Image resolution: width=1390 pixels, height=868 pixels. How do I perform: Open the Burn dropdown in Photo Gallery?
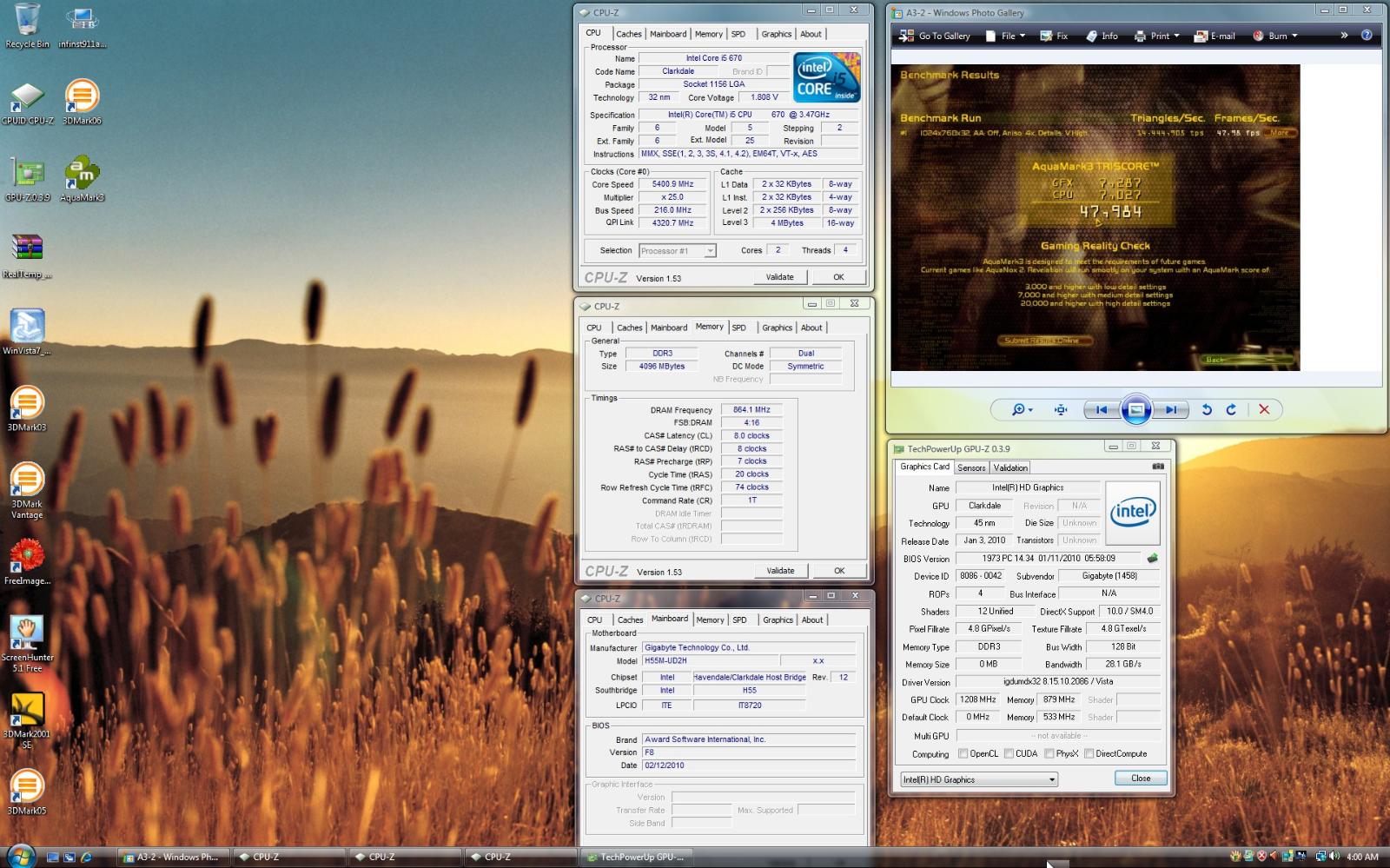click(x=1275, y=36)
